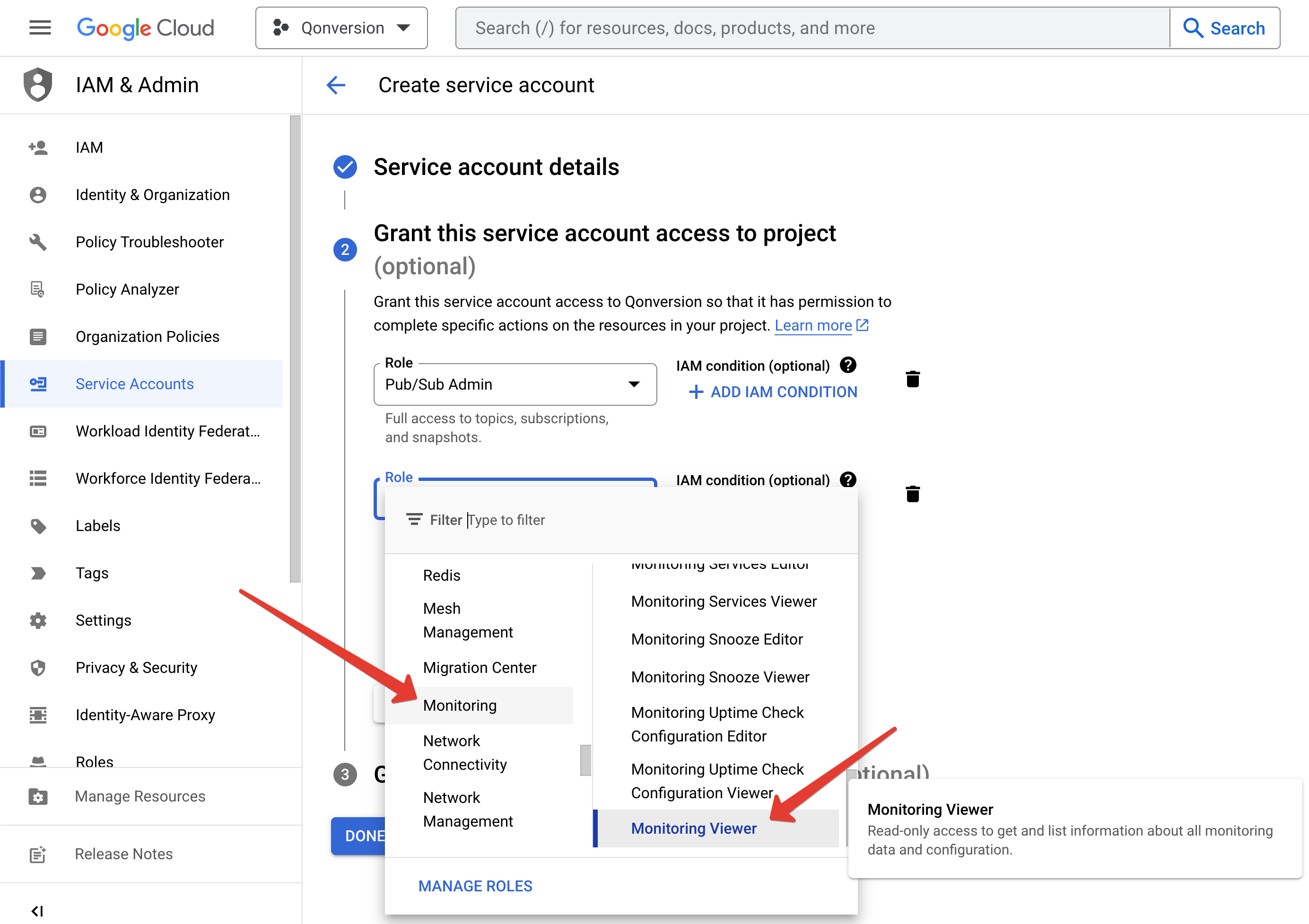The height and width of the screenshot is (924, 1309).
Task: Delete the second role row
Action: (x=912, y=494)
